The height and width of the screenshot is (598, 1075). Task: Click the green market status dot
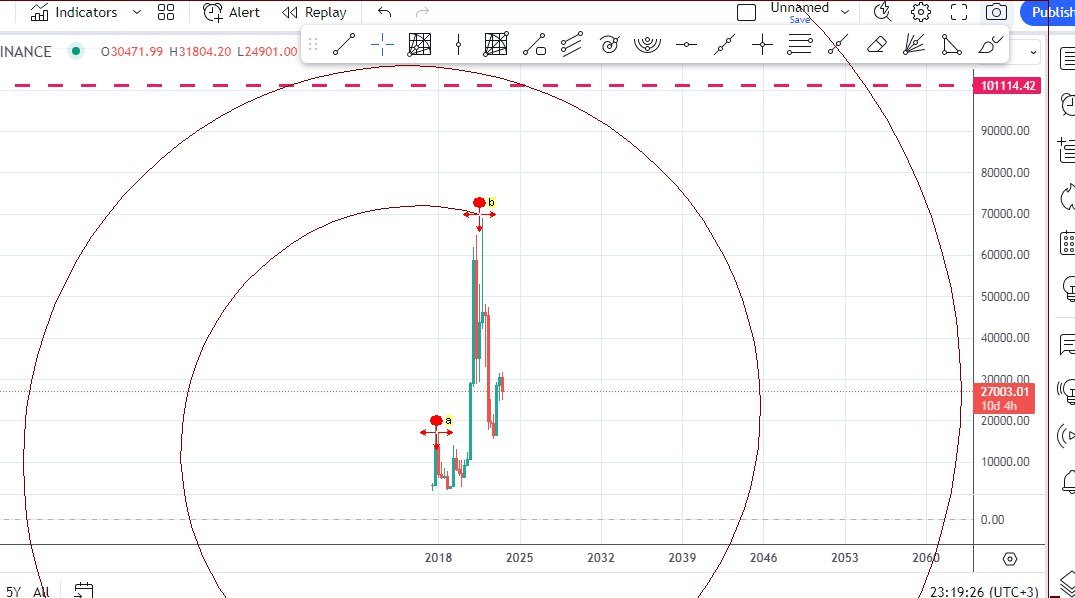click(76, 51)
